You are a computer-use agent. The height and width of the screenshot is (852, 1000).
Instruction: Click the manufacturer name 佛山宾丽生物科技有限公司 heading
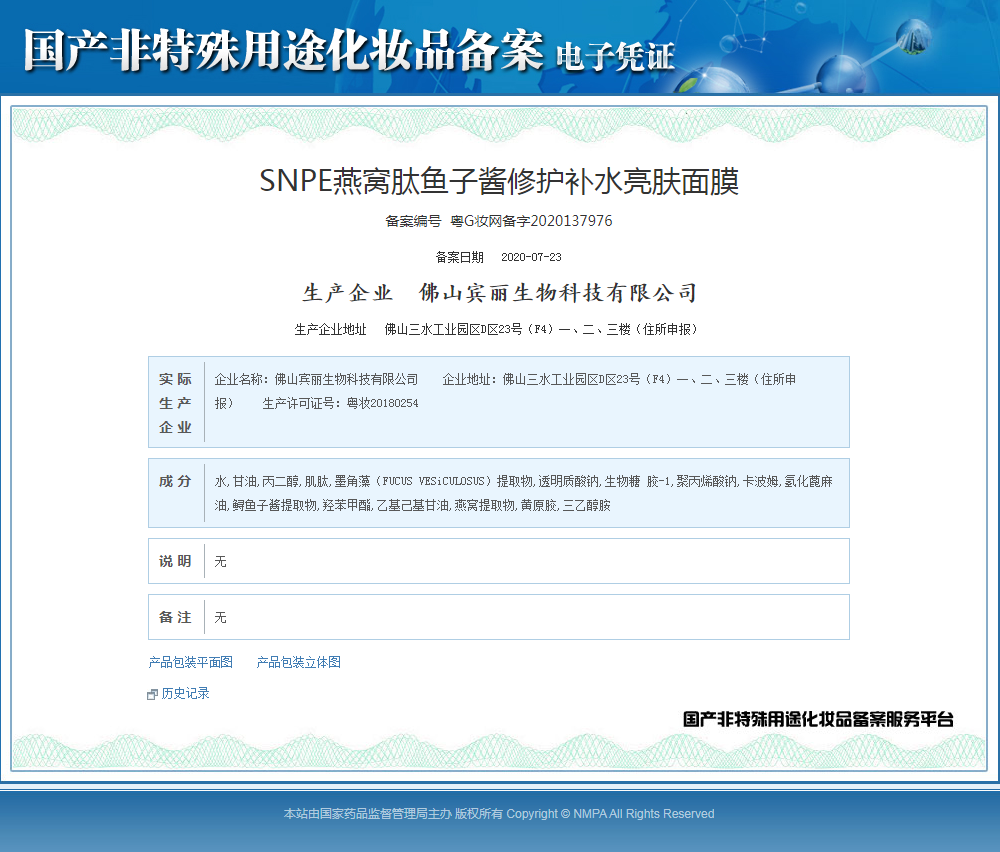coord(557,293)
